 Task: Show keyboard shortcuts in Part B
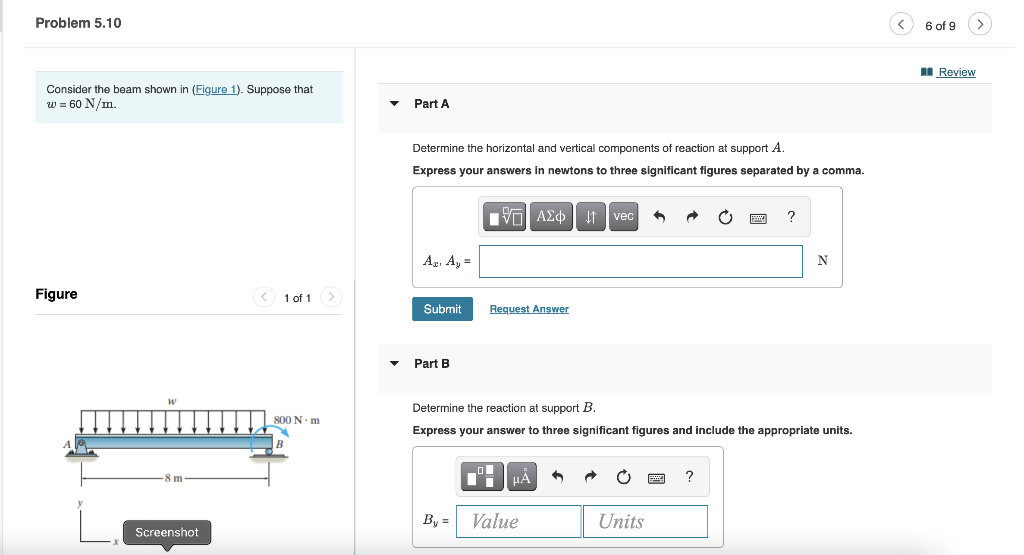656,478
